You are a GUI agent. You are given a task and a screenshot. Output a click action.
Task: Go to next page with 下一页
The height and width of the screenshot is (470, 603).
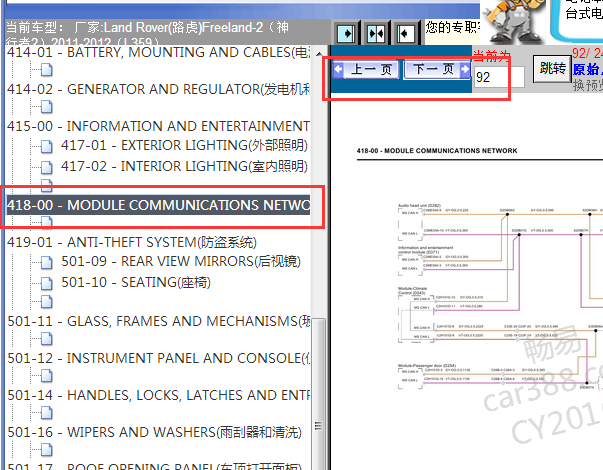tap(437, 69)
